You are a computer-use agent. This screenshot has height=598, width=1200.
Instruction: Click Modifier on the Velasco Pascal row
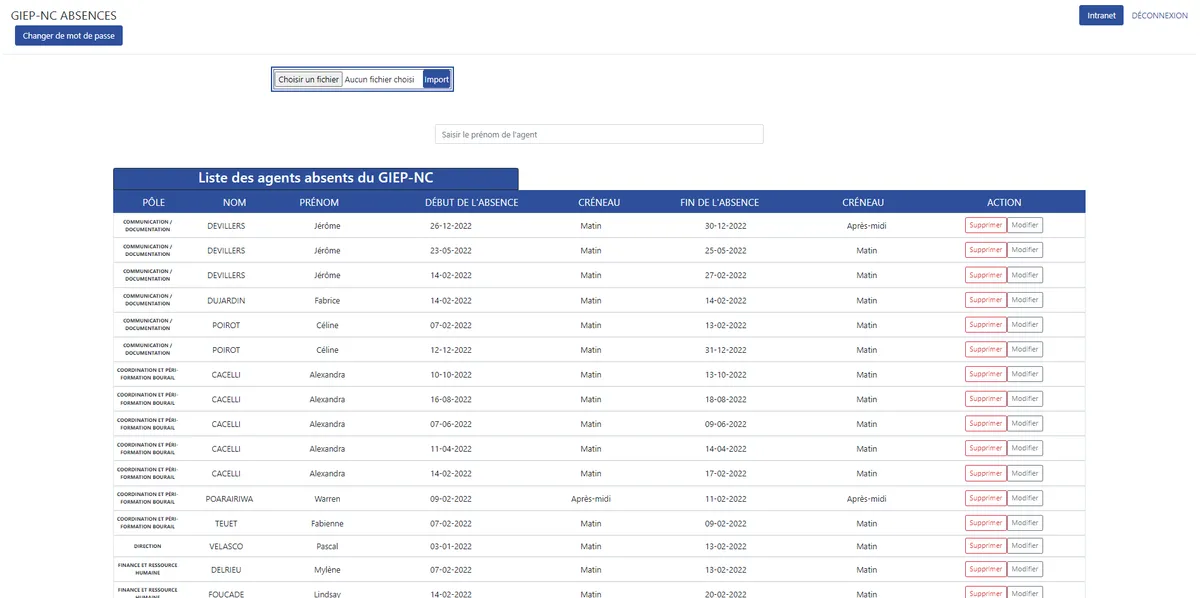pyautogui.click(x=1025, y=546)
